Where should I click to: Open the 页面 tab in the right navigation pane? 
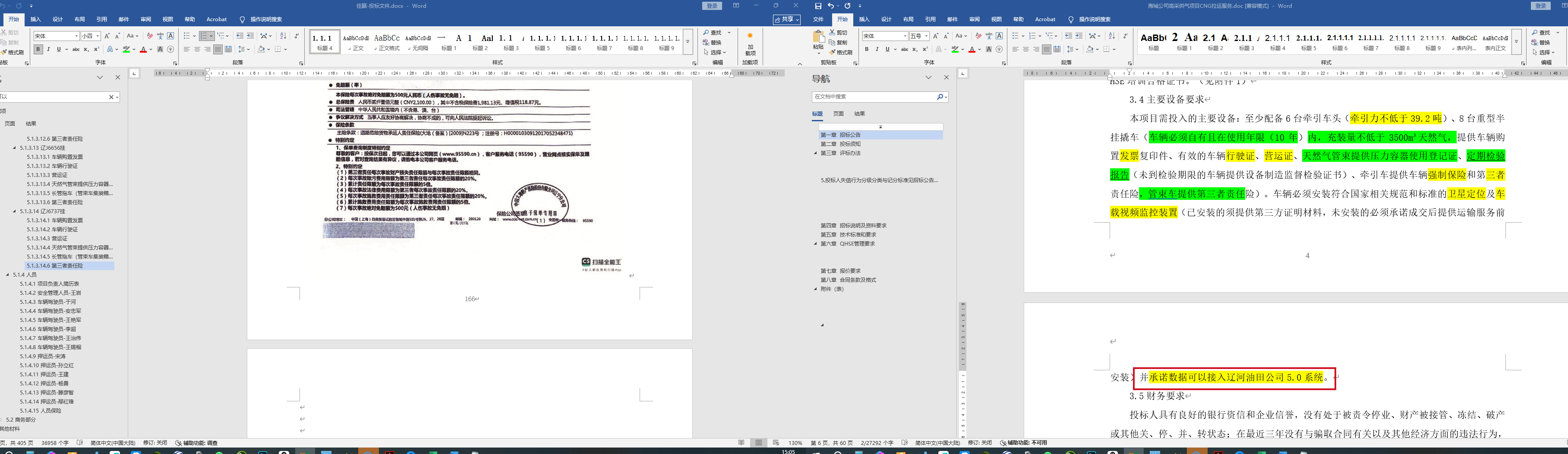838,114
